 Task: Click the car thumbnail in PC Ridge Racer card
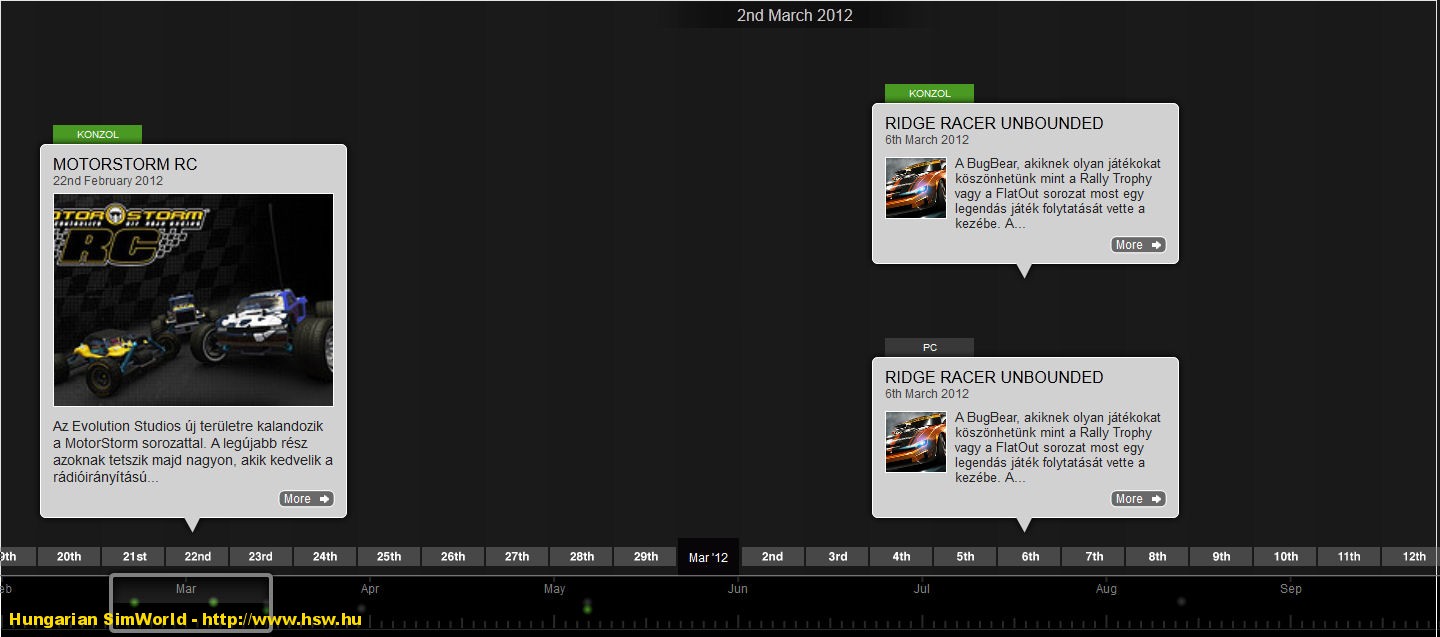(x=915, y=442)
